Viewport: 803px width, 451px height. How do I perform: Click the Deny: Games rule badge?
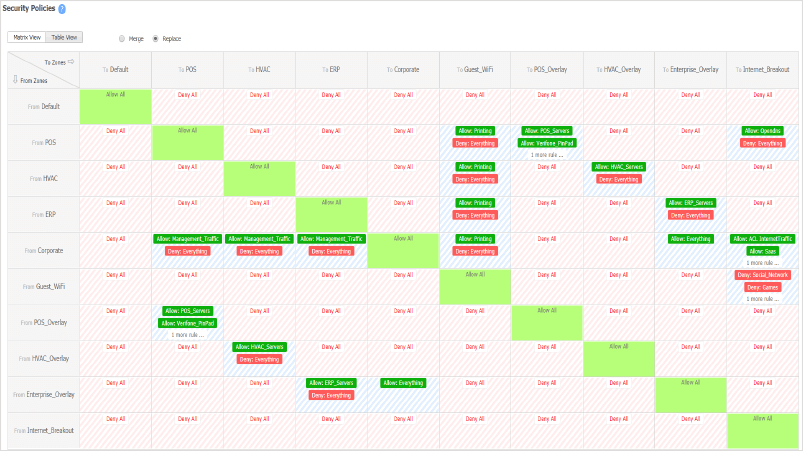762,287
